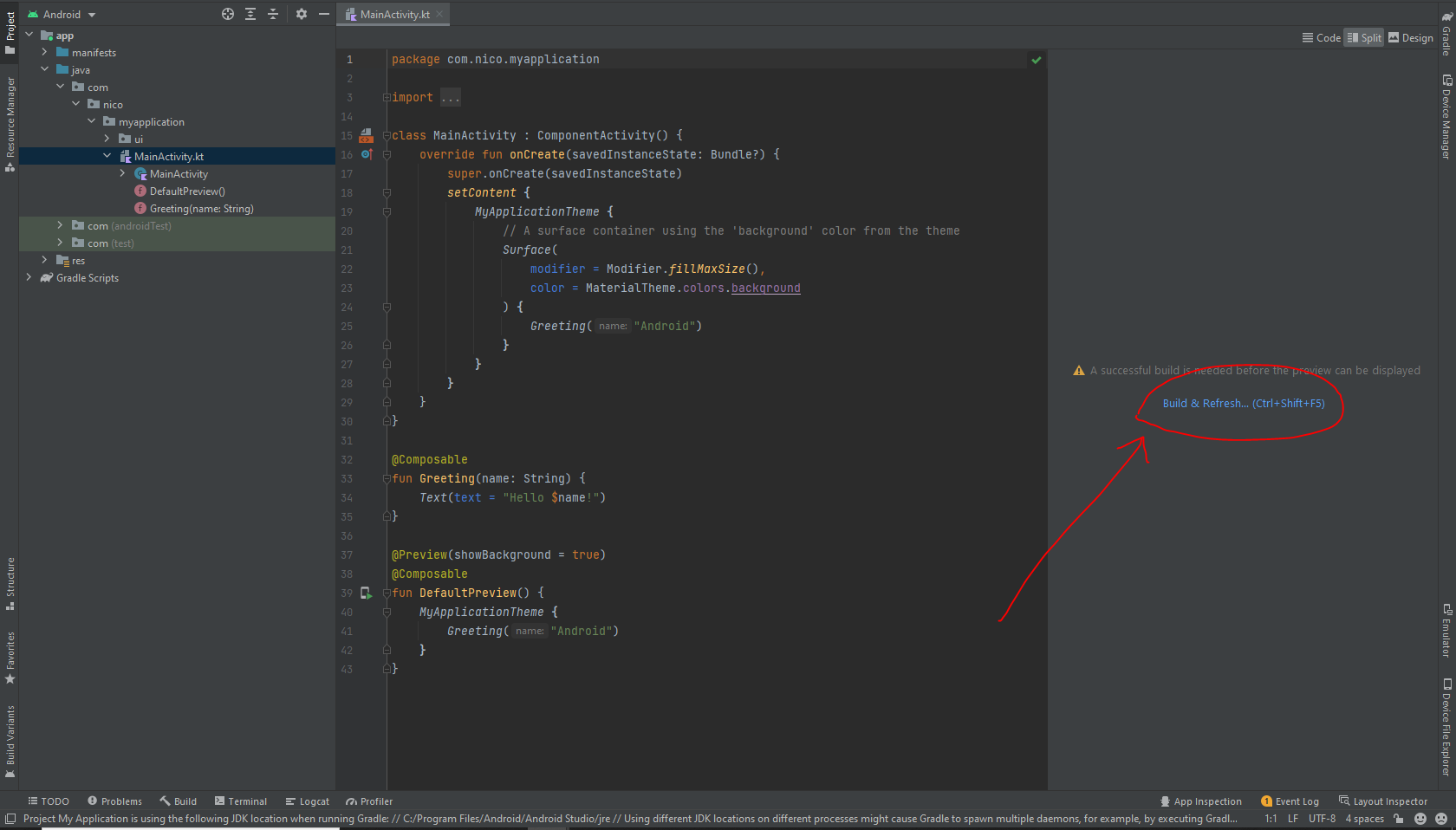The image size is (1456, 830).
Task: Open the Terminal tool window
Action: 242,801
